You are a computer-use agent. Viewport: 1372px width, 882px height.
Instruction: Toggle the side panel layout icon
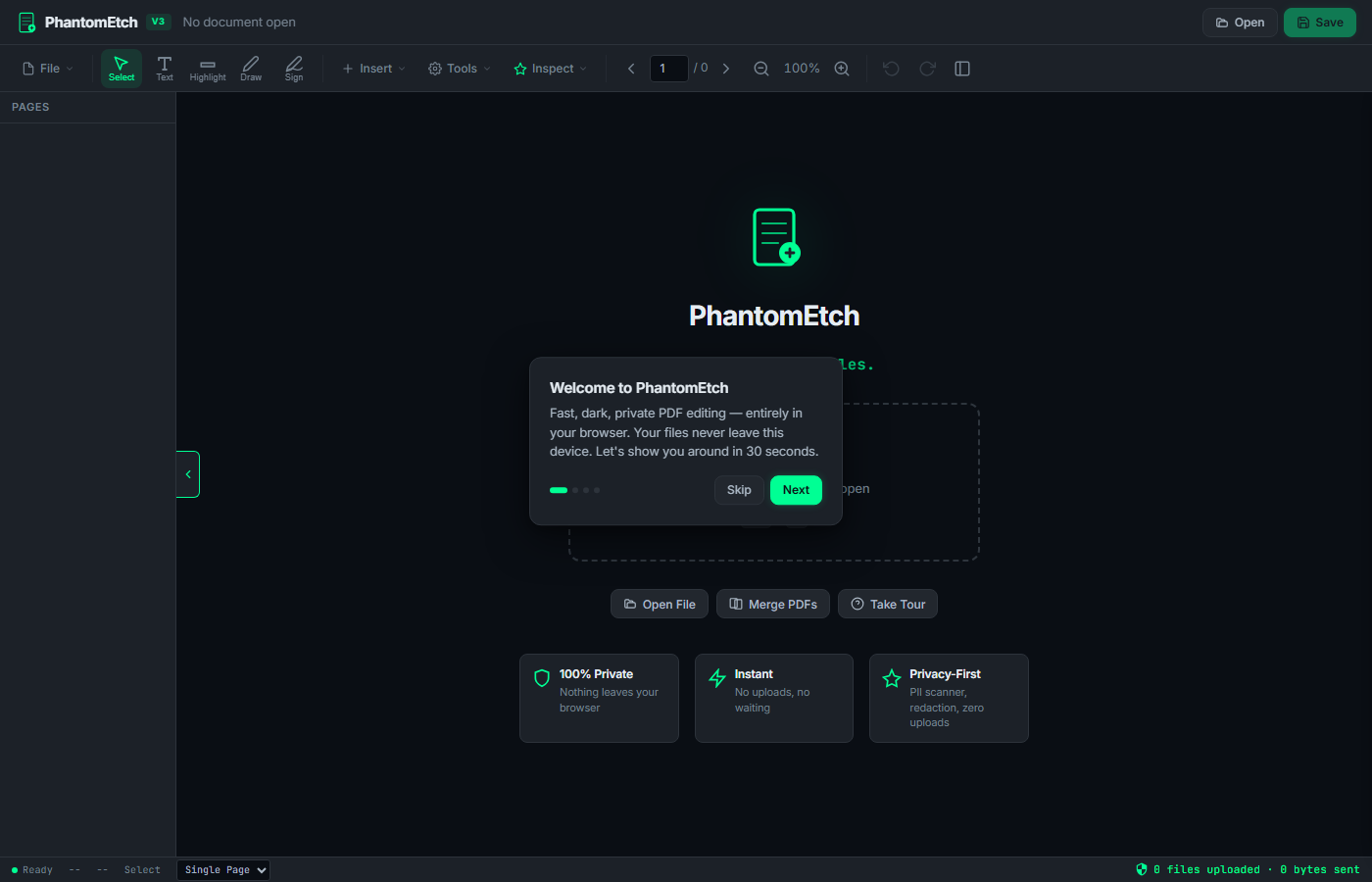(x=961, y=68)
